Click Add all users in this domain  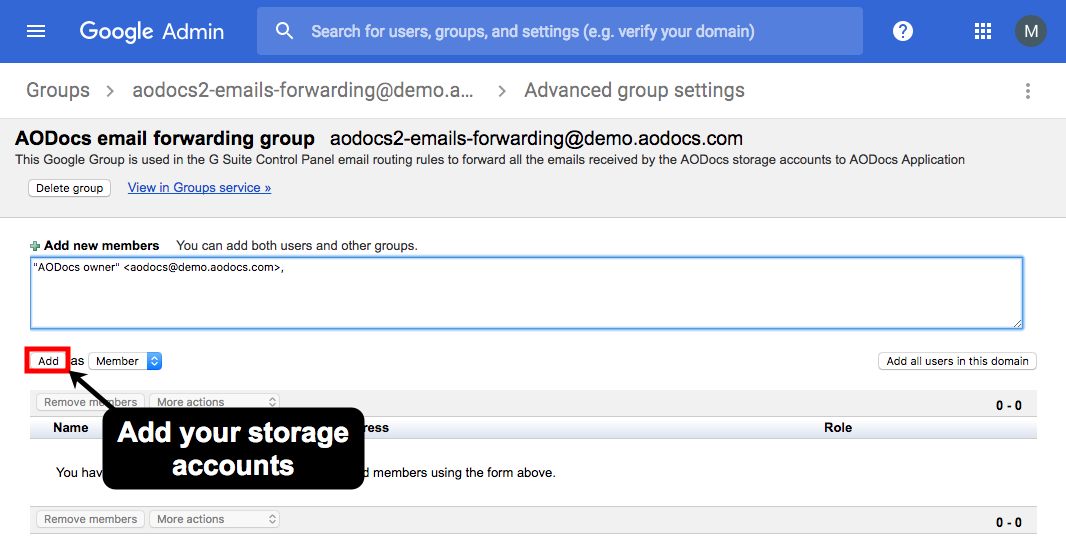coord(957,361)
